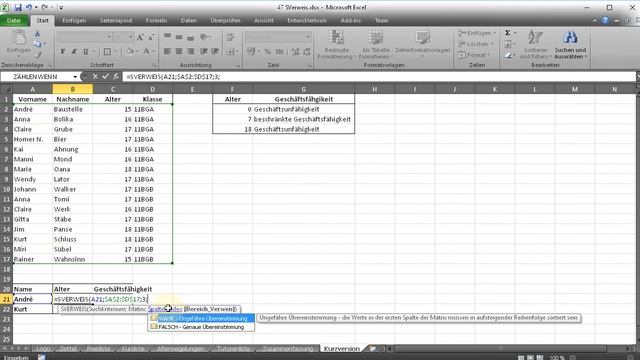Image resolution: width=640 pixels, height=360 pixels.
Task: Switch to the Ansicht ribbon tab
Action: pyautogui.click(x=264, y=20)
